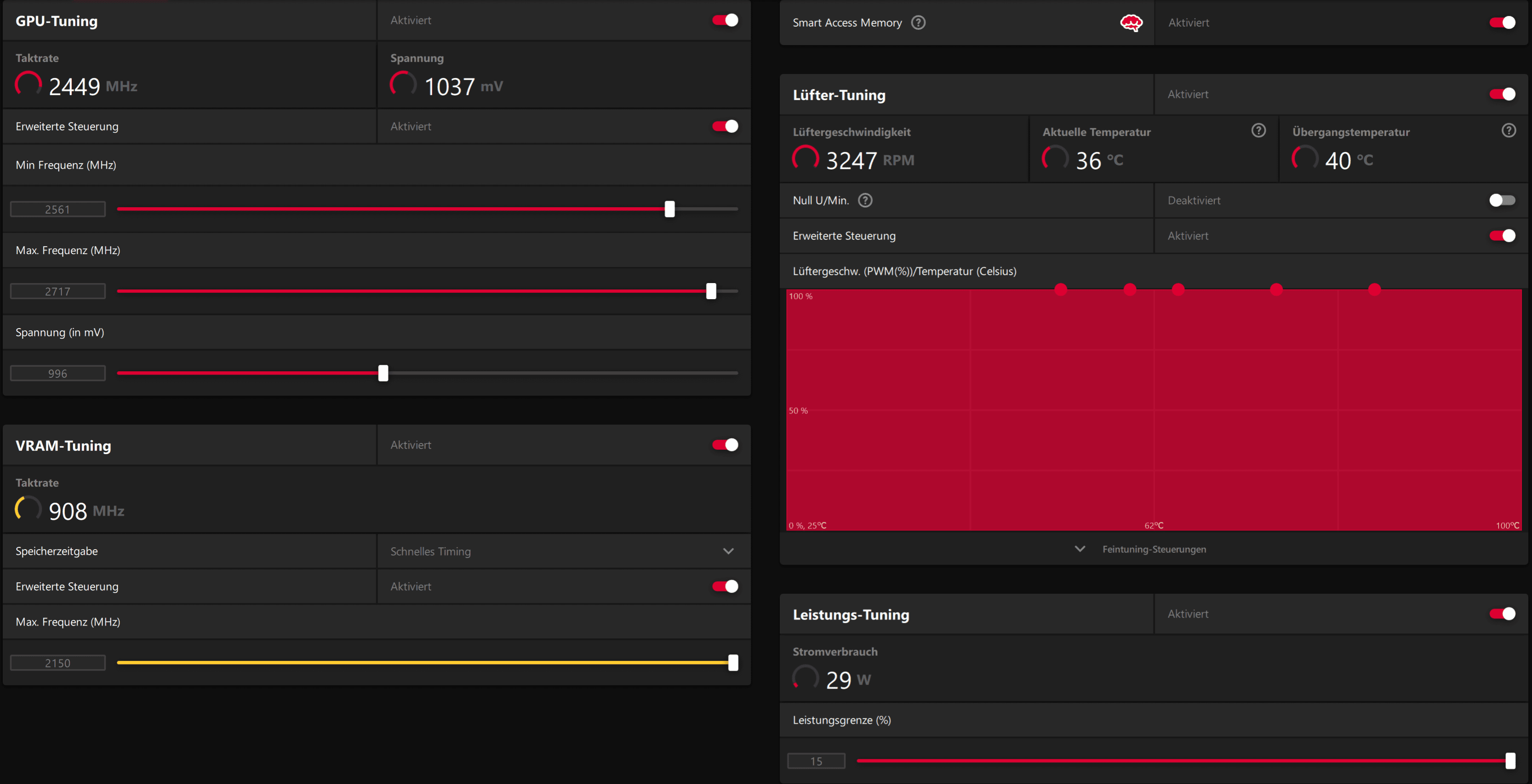The width and height of the screenshot is (1532, 784).
Task: Click Null U/Min. help icon
Action: coord(865,200)
